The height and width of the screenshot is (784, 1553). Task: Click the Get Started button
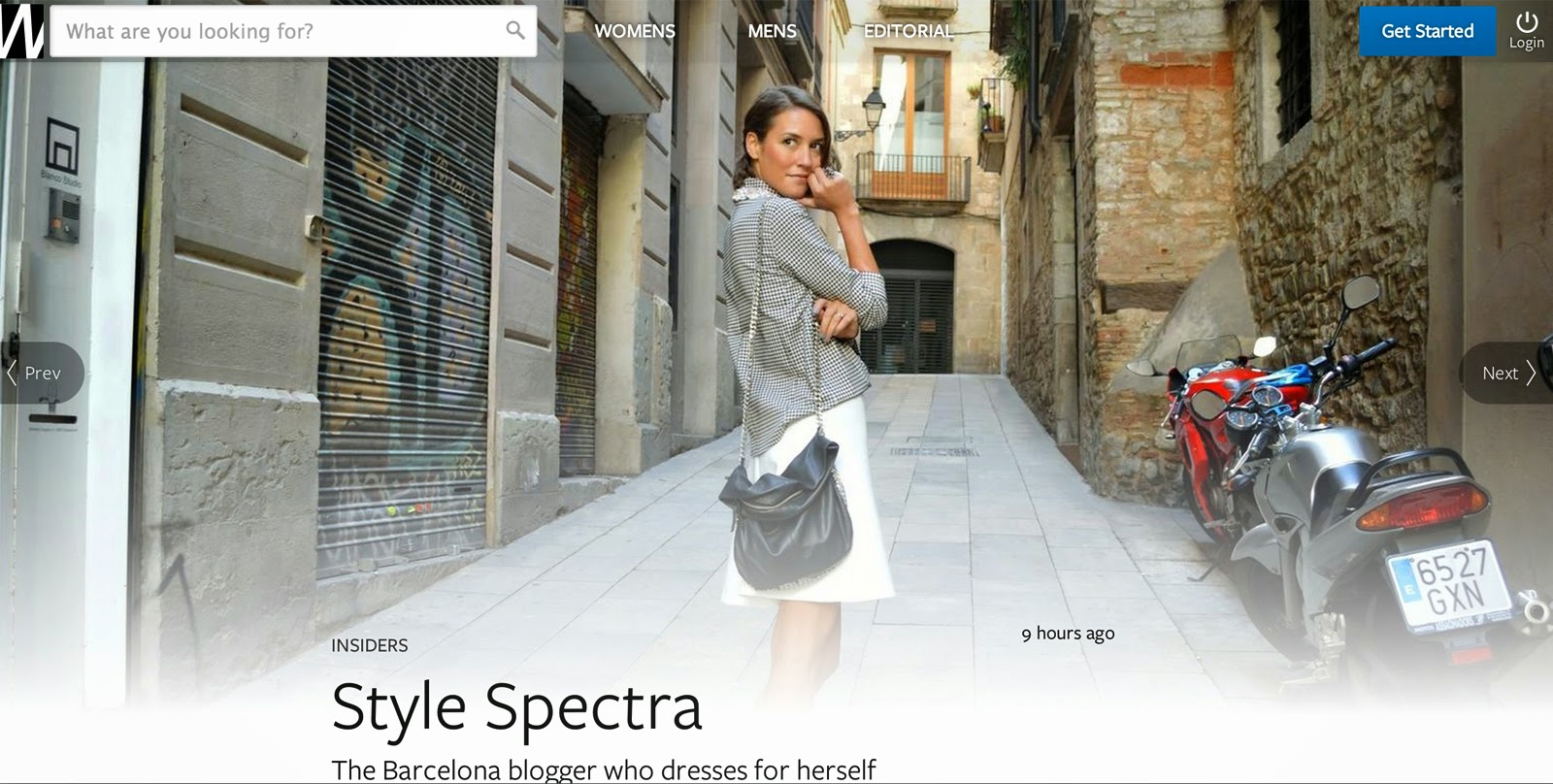coord(1427,31)
